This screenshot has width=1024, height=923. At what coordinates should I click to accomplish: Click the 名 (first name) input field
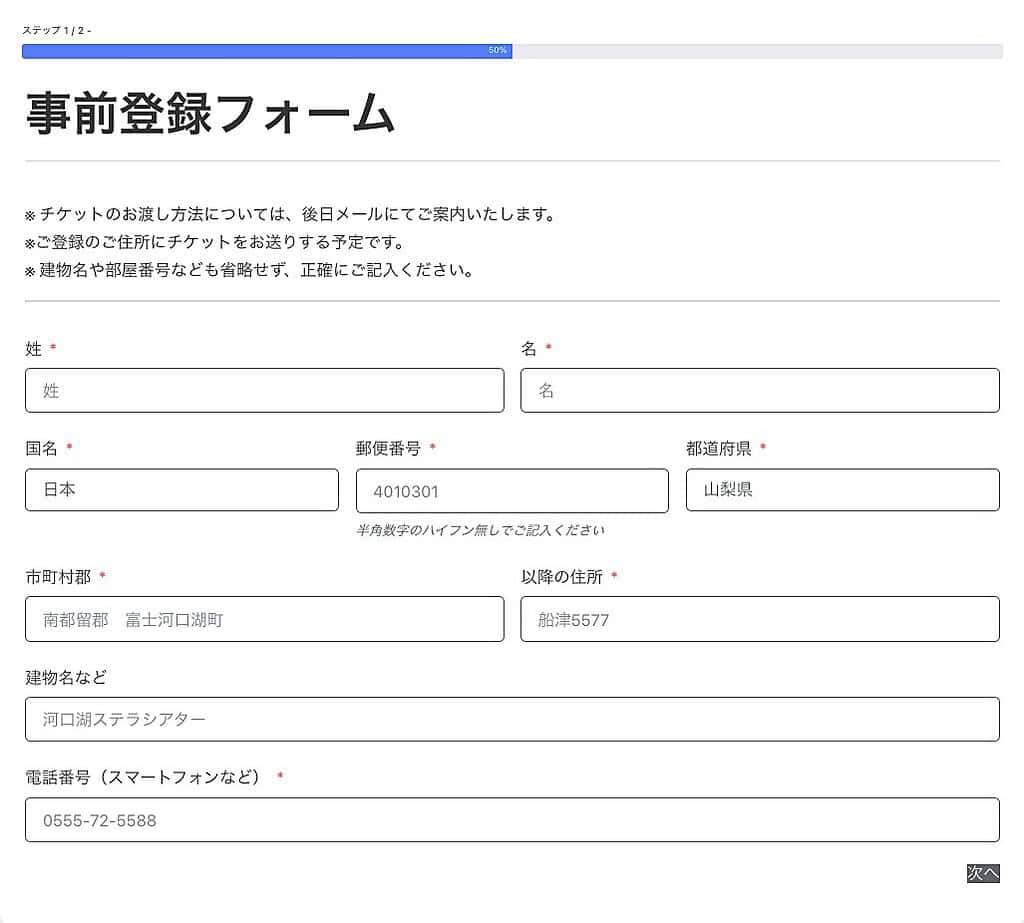[759, 390]
